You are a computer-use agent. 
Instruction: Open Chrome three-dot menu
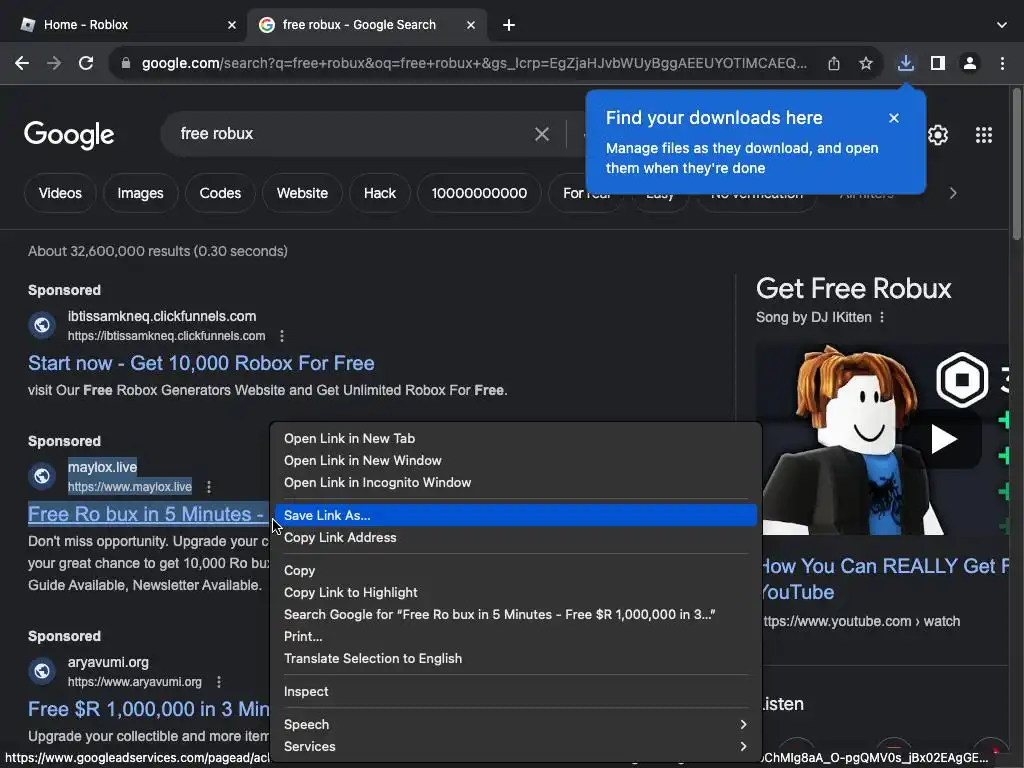click(1002, 63)
